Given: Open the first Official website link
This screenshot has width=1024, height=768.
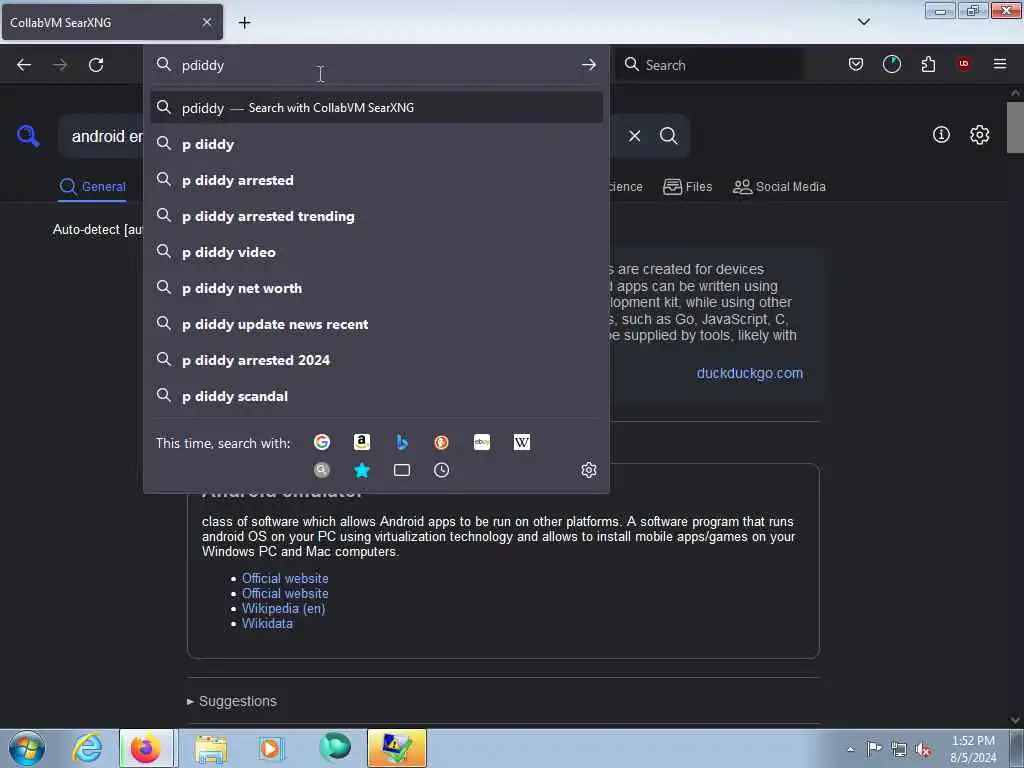Looking at the screenshot, I should point(285,579).
